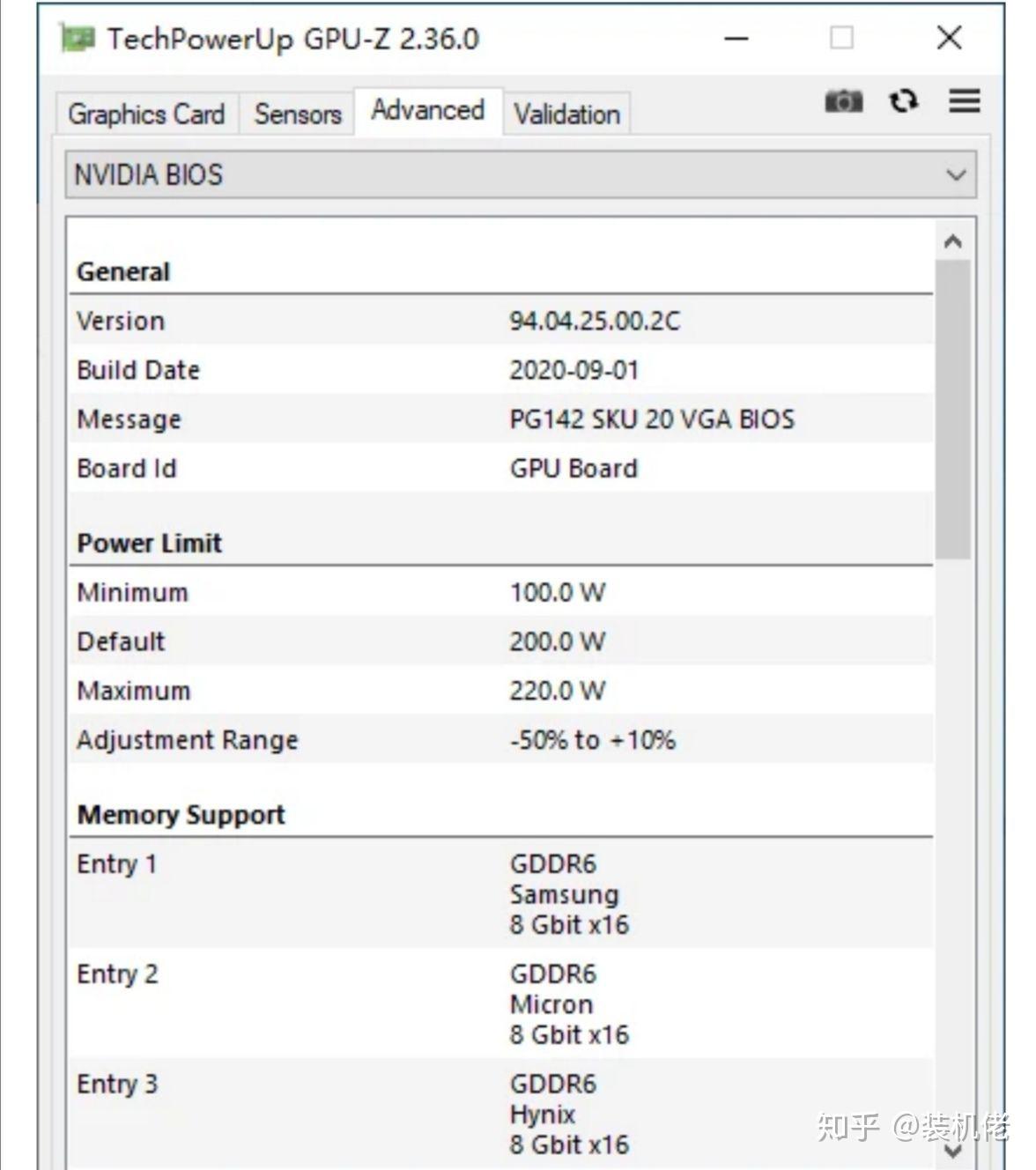Screen dimensions: 1036x1170
Task: Click the Minimum row label
Action: (132, 592)
